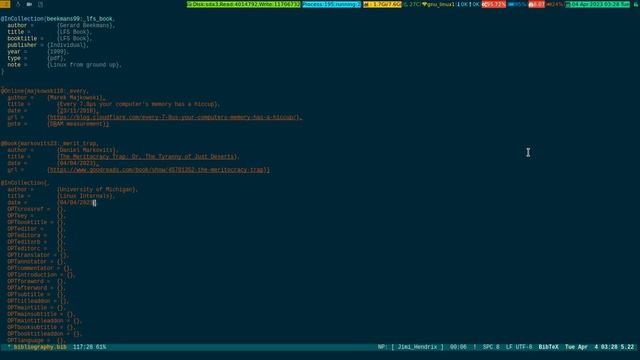Click the 117:28 61% position indicator
This screenshot has height=360, width=640.
89,347
